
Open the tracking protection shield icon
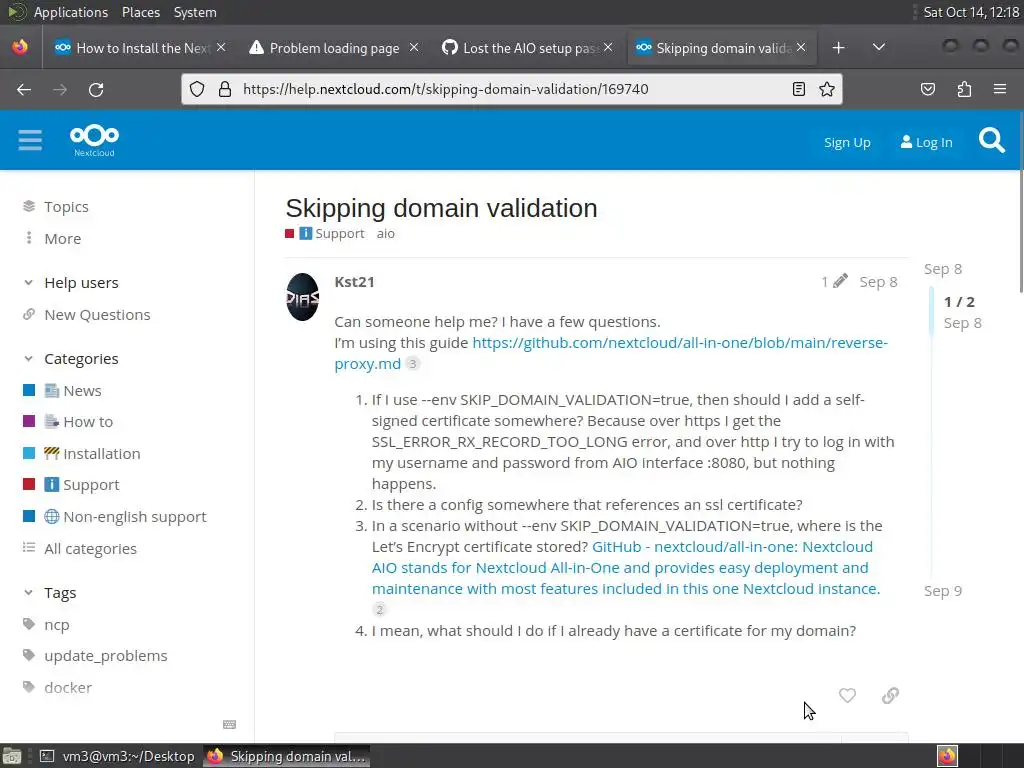197,89
